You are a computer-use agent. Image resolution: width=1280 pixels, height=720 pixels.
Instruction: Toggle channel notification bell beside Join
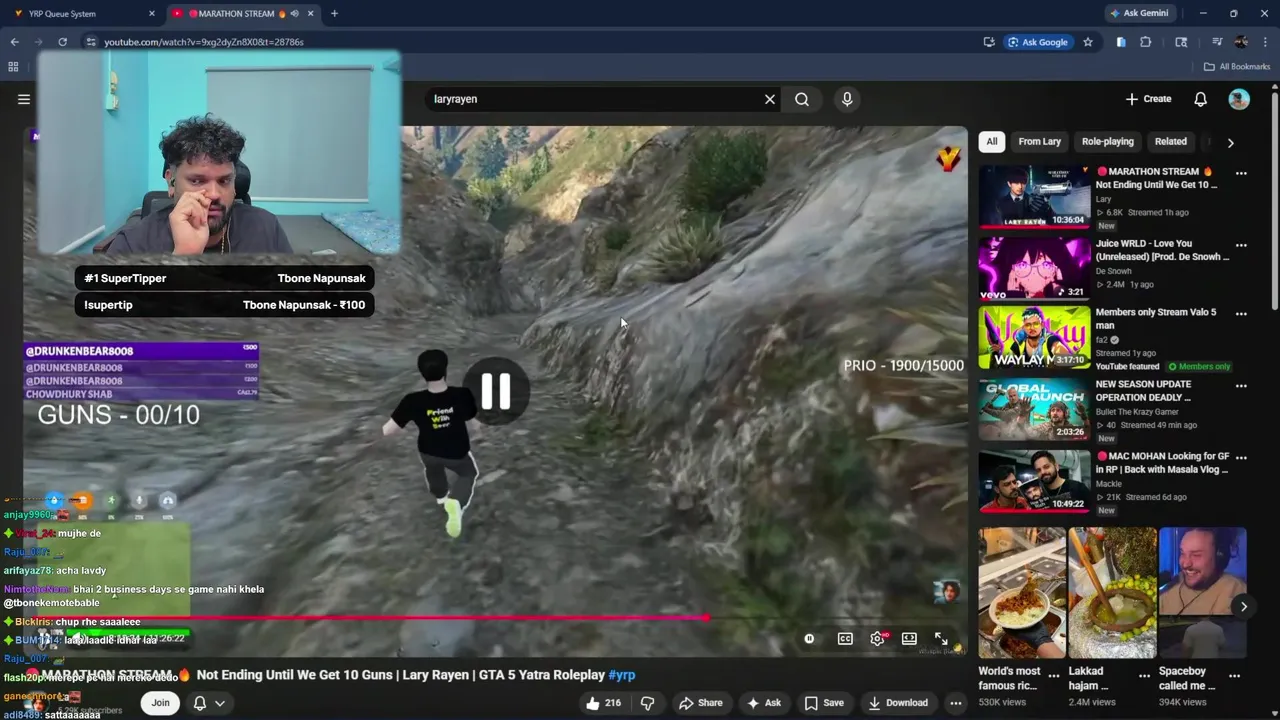(x=199, y=703)
